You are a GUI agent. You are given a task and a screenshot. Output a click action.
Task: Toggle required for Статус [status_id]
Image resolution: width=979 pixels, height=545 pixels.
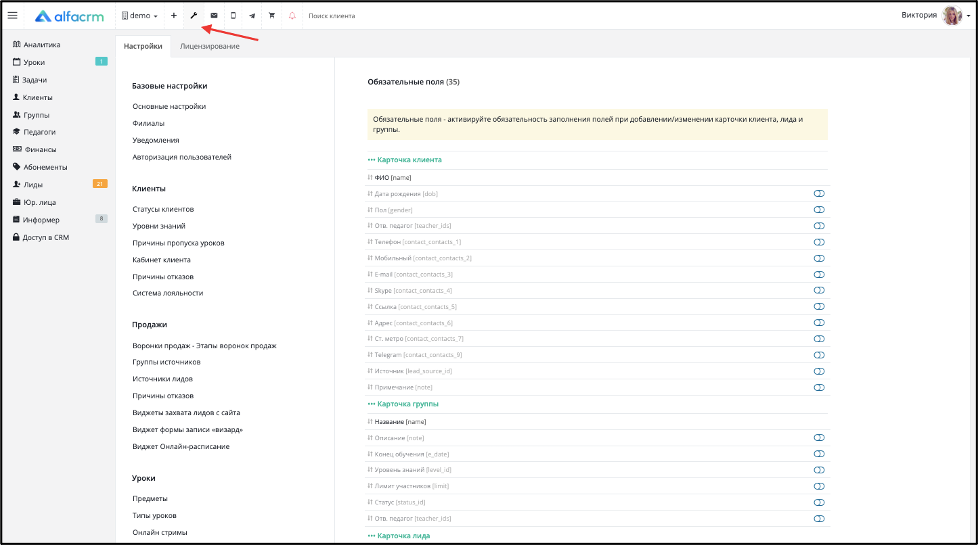point(819,503)
